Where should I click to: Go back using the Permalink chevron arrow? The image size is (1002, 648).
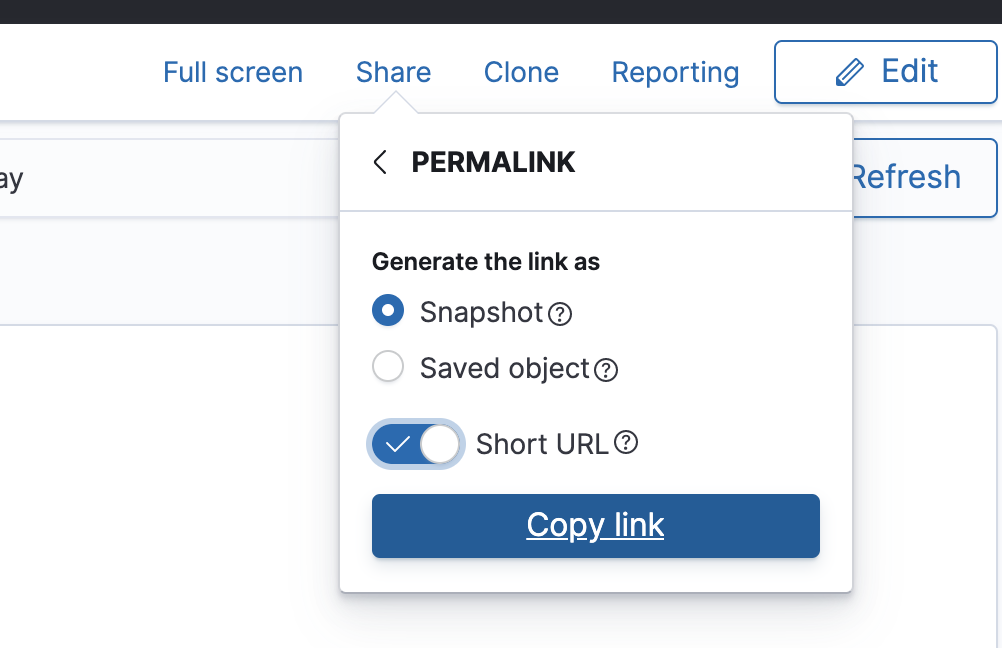click(x=380, y=162)
